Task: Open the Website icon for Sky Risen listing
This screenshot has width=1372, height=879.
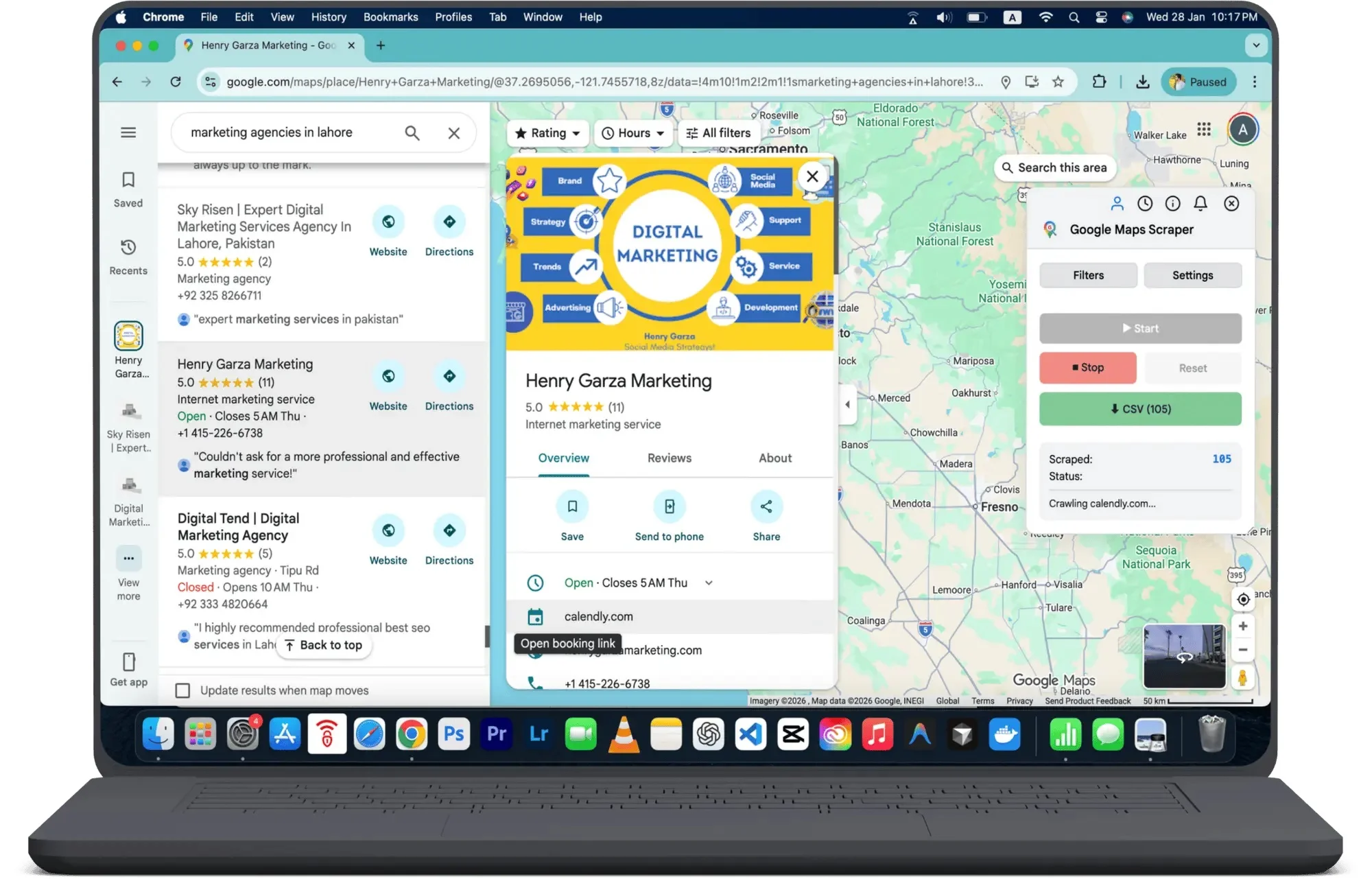Action: 388,222
